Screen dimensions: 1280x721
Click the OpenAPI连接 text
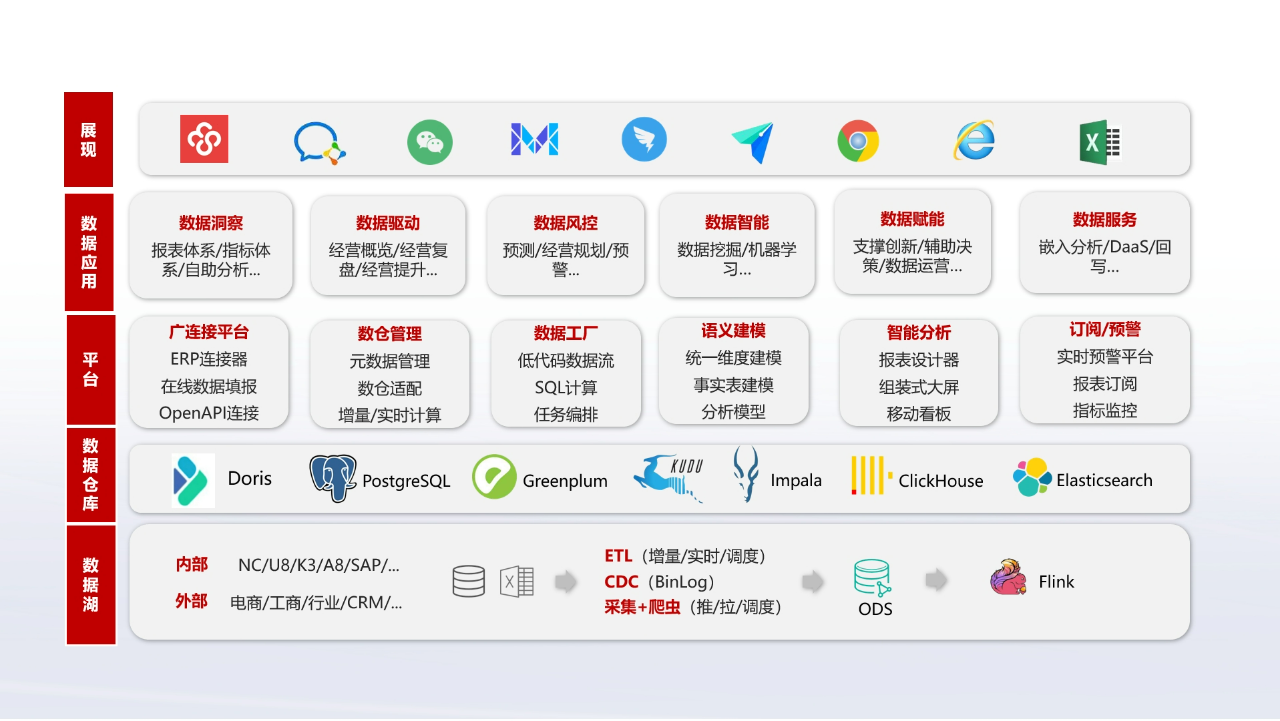(209, 413)
